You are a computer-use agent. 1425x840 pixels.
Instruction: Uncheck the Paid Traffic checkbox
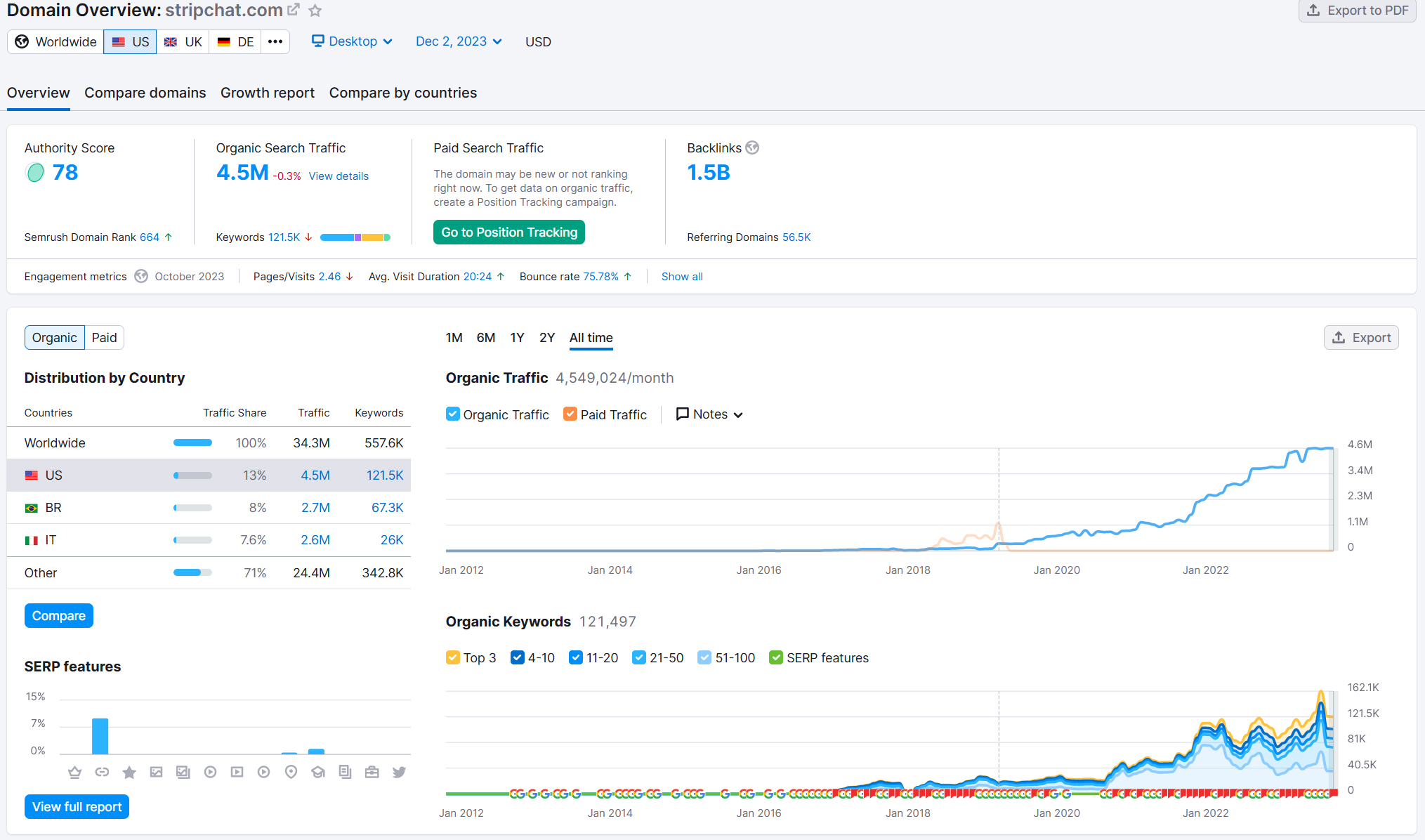point(570,414)
